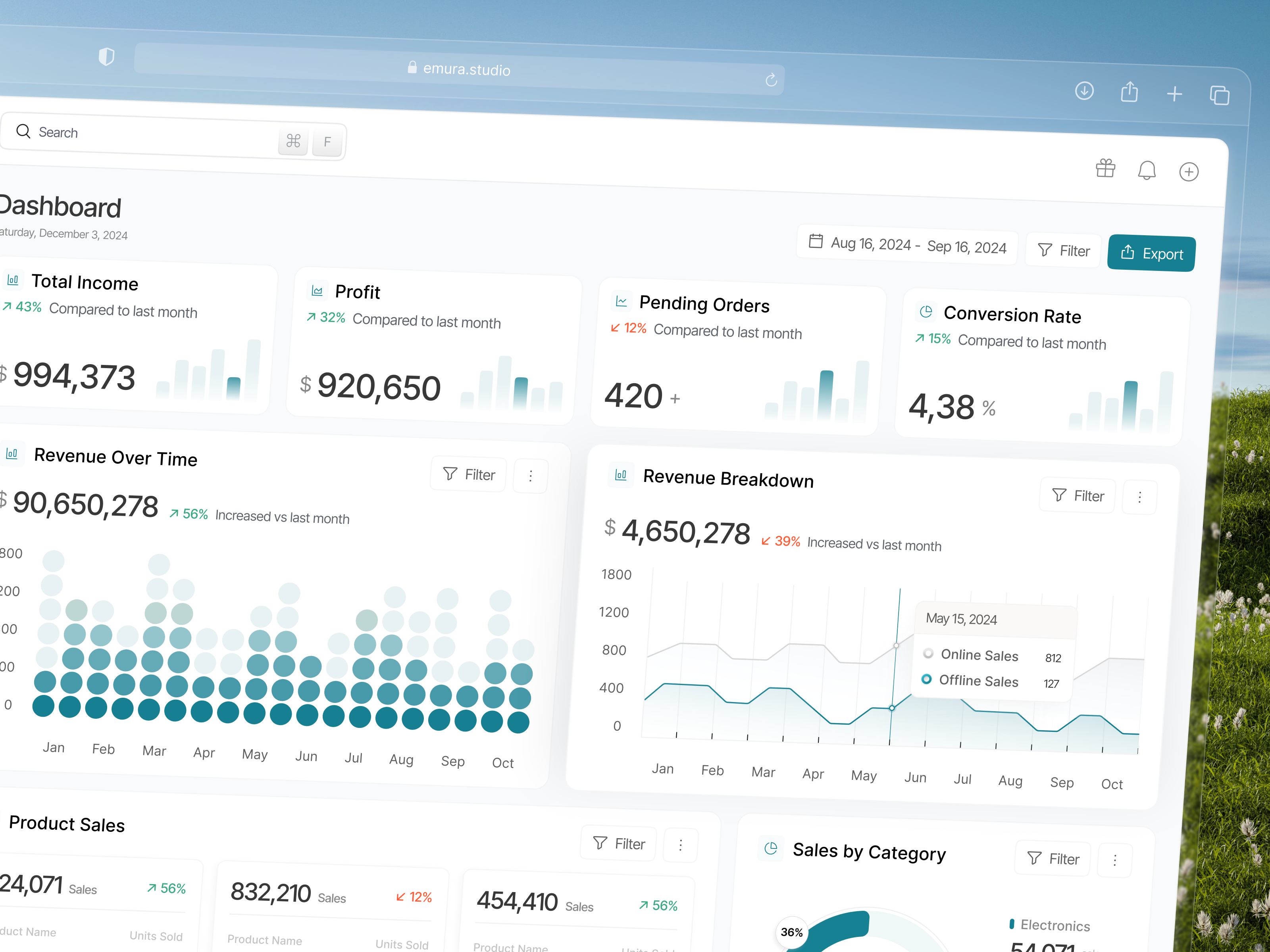Click the 36% donut chart segment
Image resolution: width=1270 pixels, height=952 pixels.
coord(792,932)
